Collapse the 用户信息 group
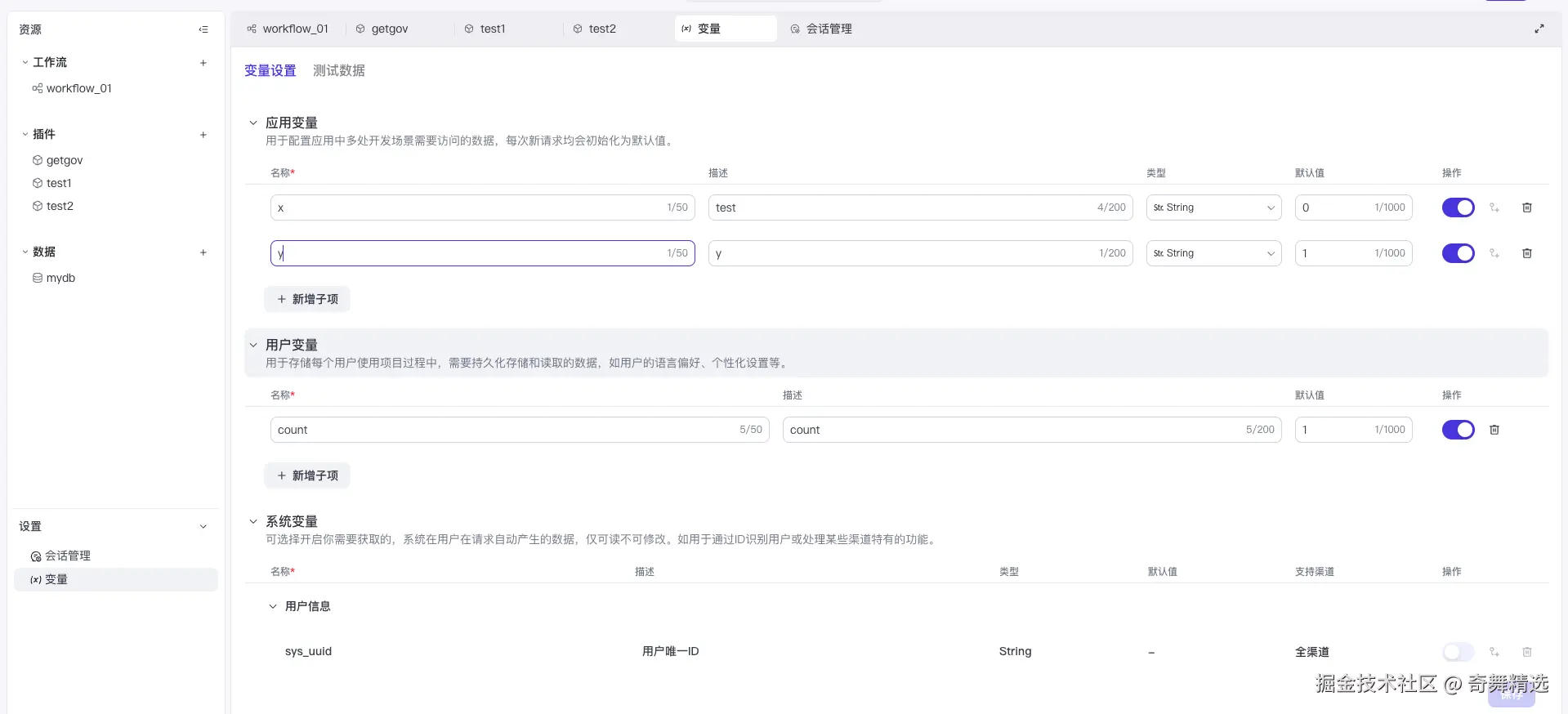Viewport: 1568px width, 714px height. coord(273,606)
